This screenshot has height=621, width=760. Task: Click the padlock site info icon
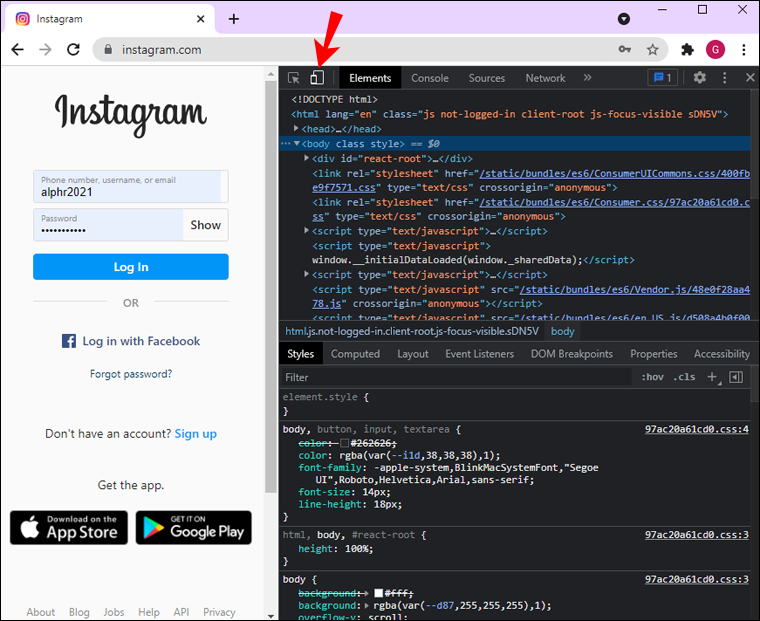pos(109,49)
